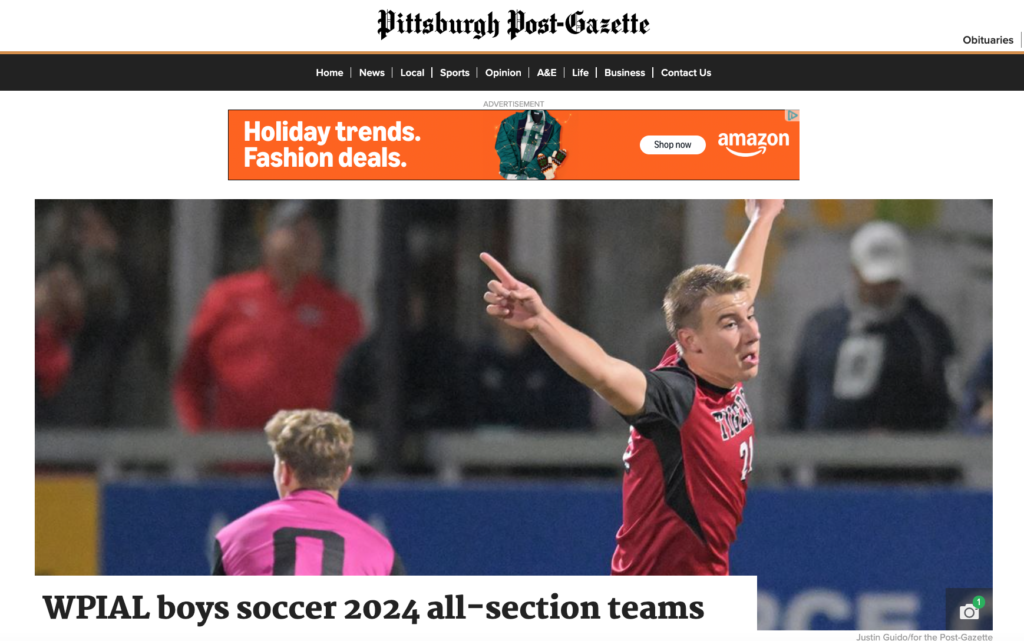
Task: Open the Local section
Action: [412, 72]
